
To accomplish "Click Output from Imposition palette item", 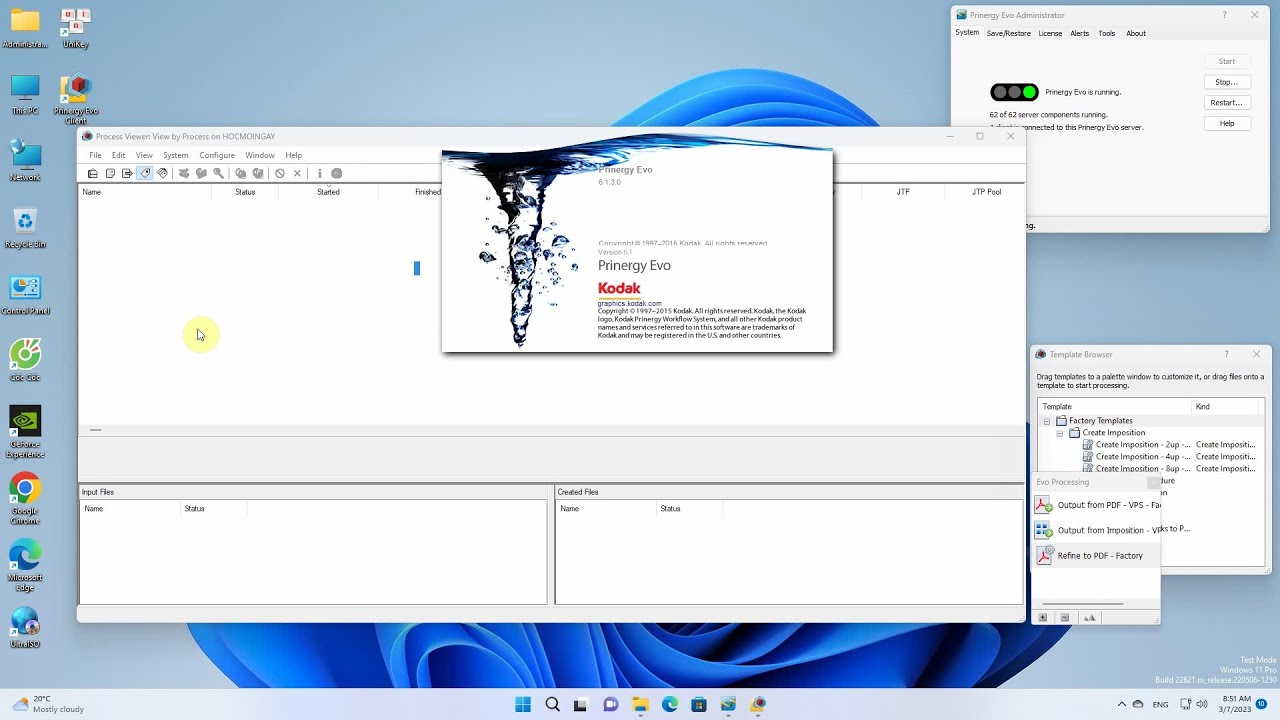I will point(1097,531).
